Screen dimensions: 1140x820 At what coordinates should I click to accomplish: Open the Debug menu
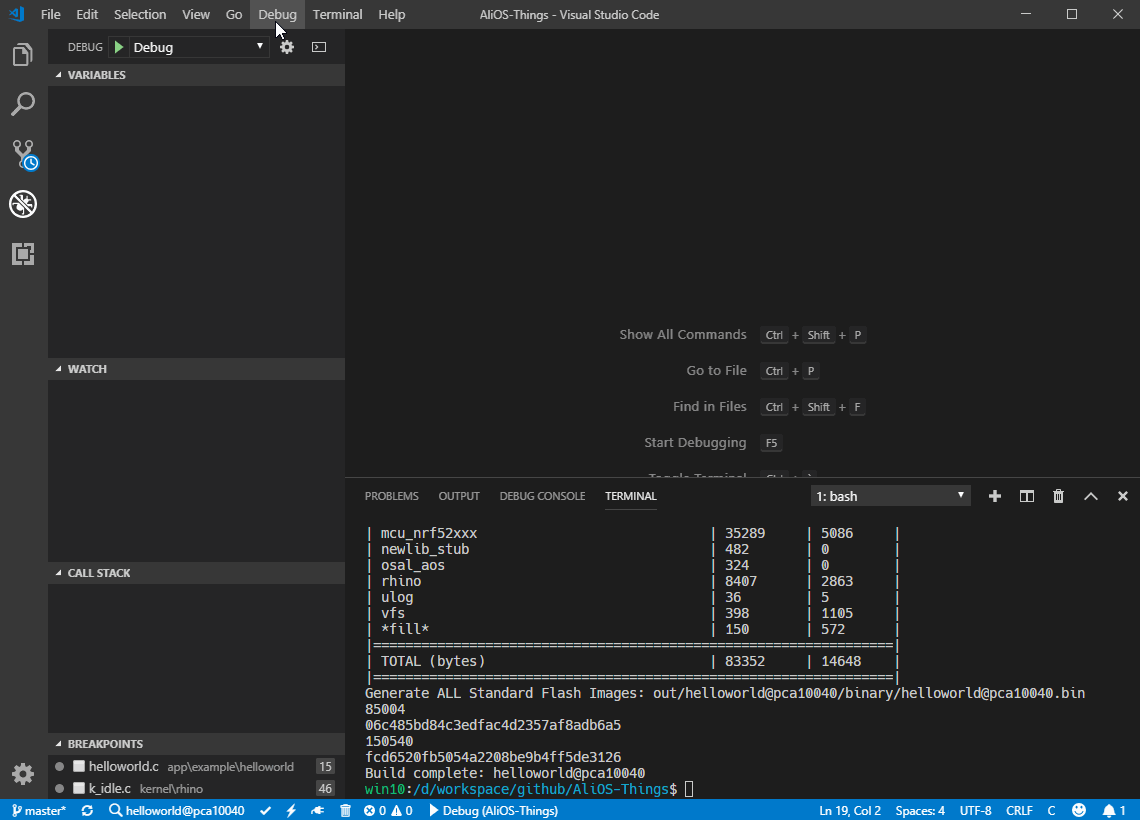coord(277,15)
